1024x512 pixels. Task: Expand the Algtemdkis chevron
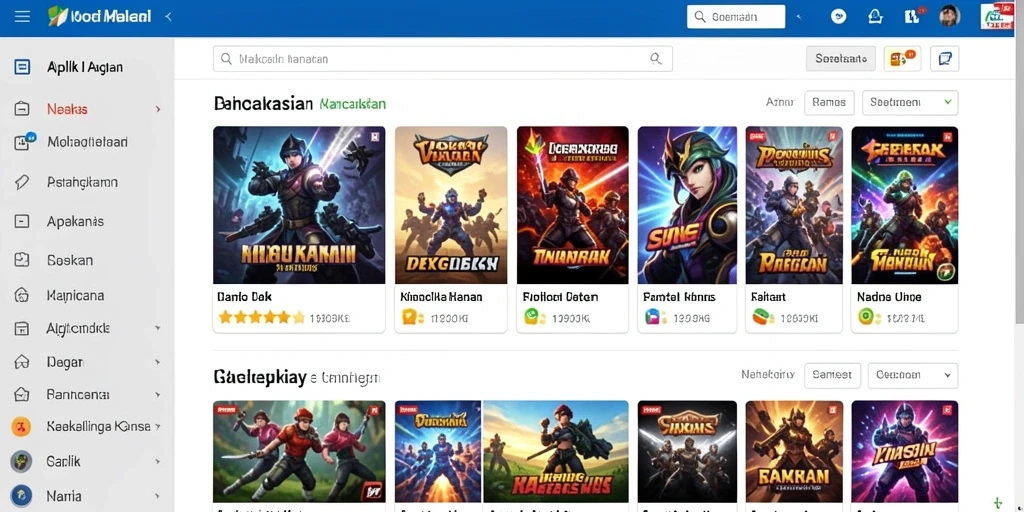(x=157, y=328)
